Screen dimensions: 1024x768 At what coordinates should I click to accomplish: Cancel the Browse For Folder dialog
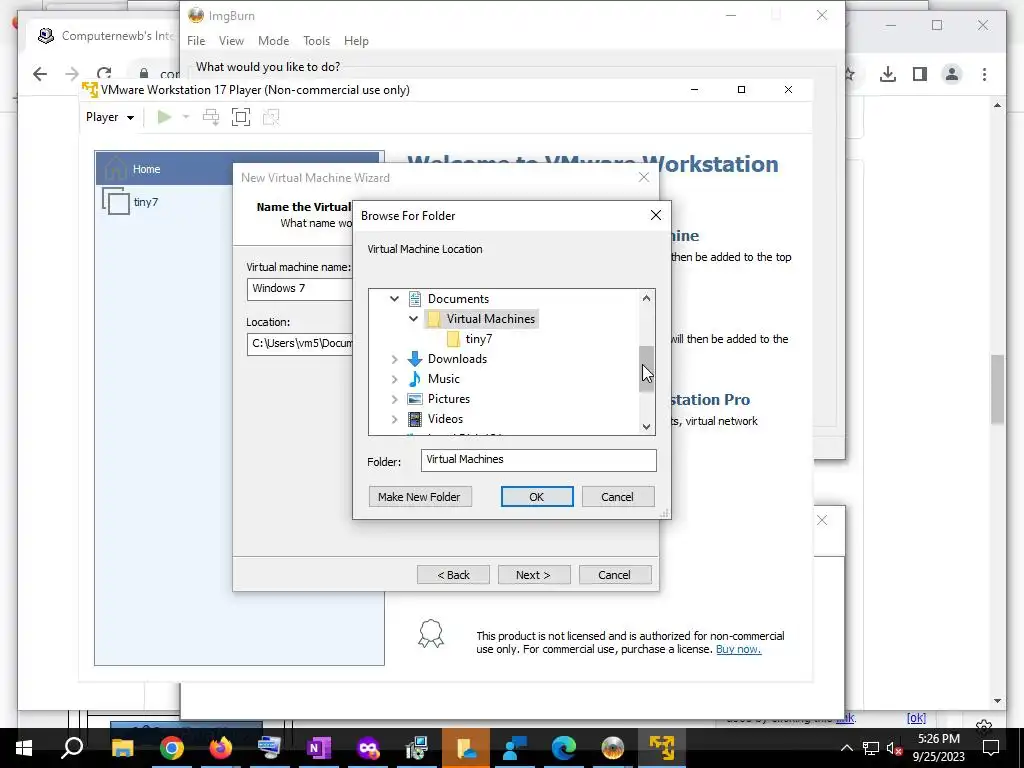(x=617, y=496)
